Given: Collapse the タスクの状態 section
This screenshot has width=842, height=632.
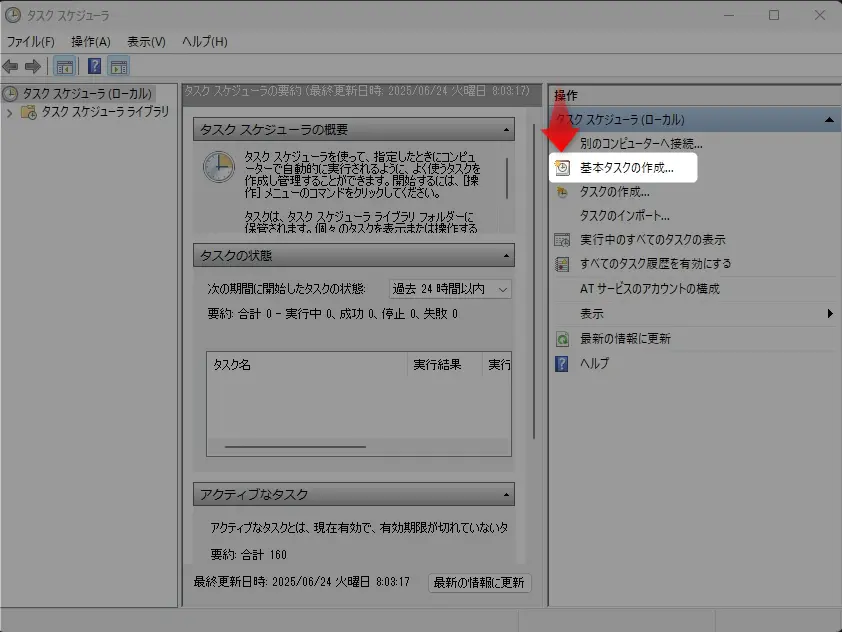Looking at the screenshot, I should pyautogui.click(x=507, y=257).
